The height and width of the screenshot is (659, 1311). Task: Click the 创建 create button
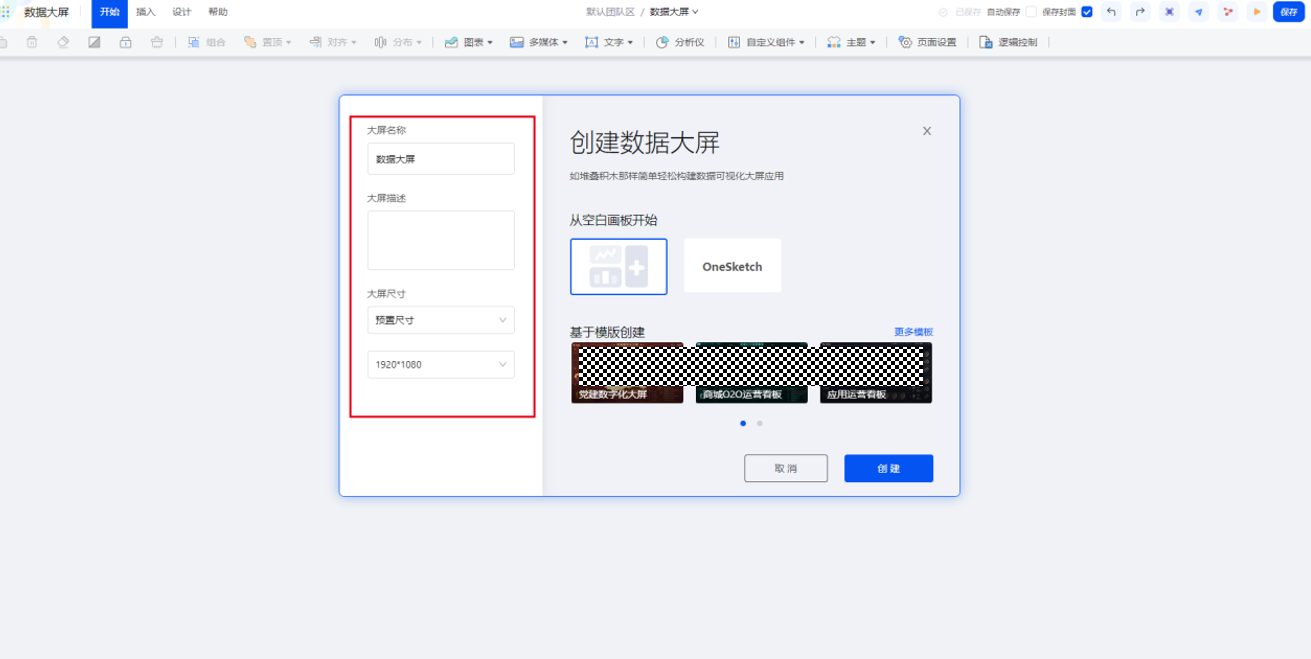tap(889, 469)
